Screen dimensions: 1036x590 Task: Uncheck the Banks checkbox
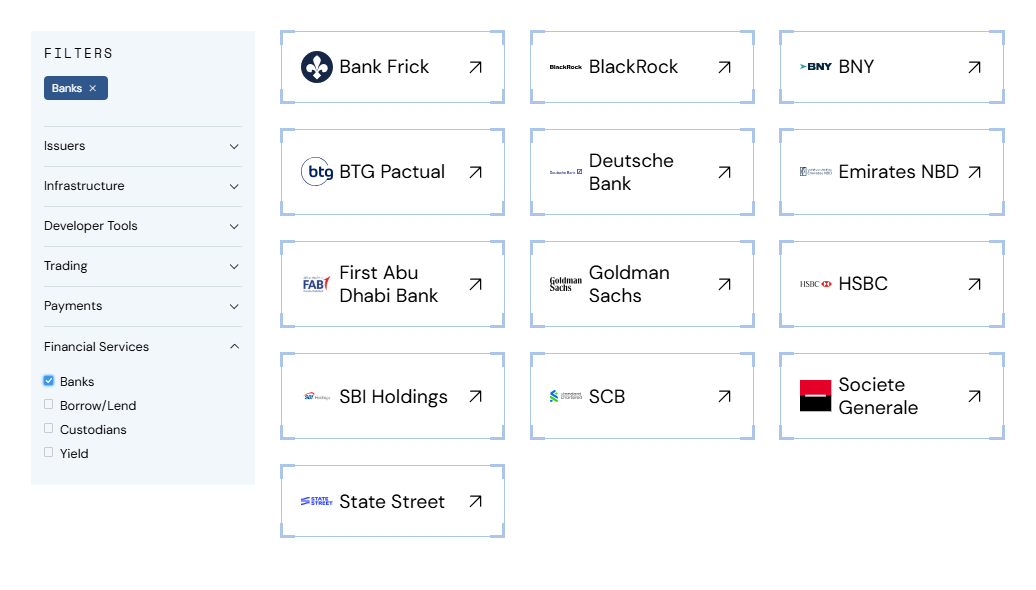[49, 381]
